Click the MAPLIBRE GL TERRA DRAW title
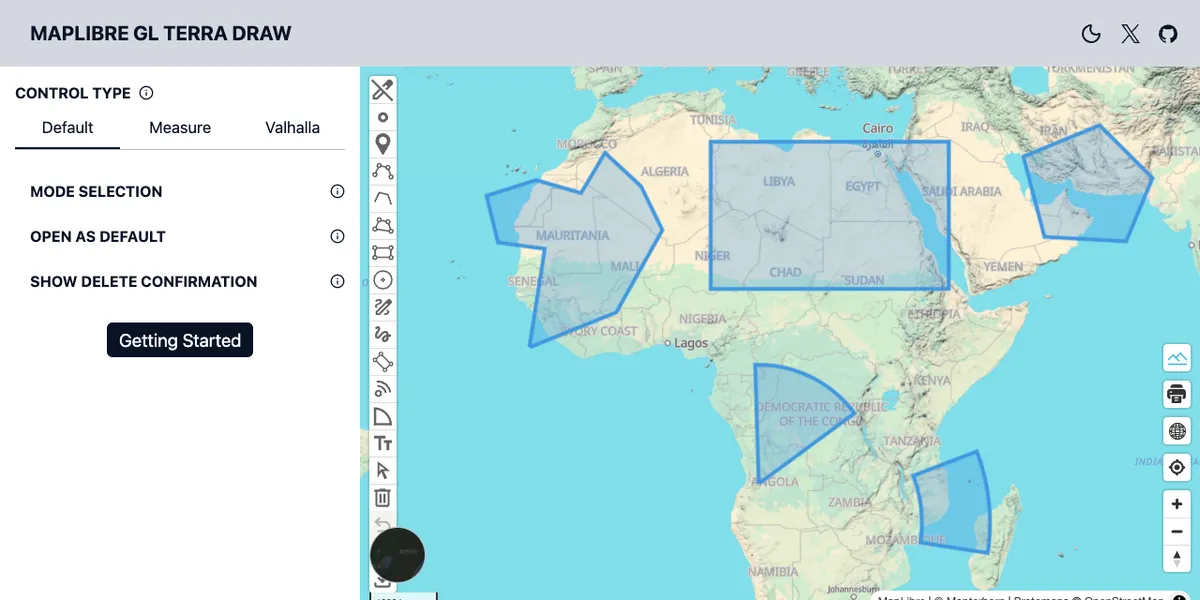 [x=161, y=34]
